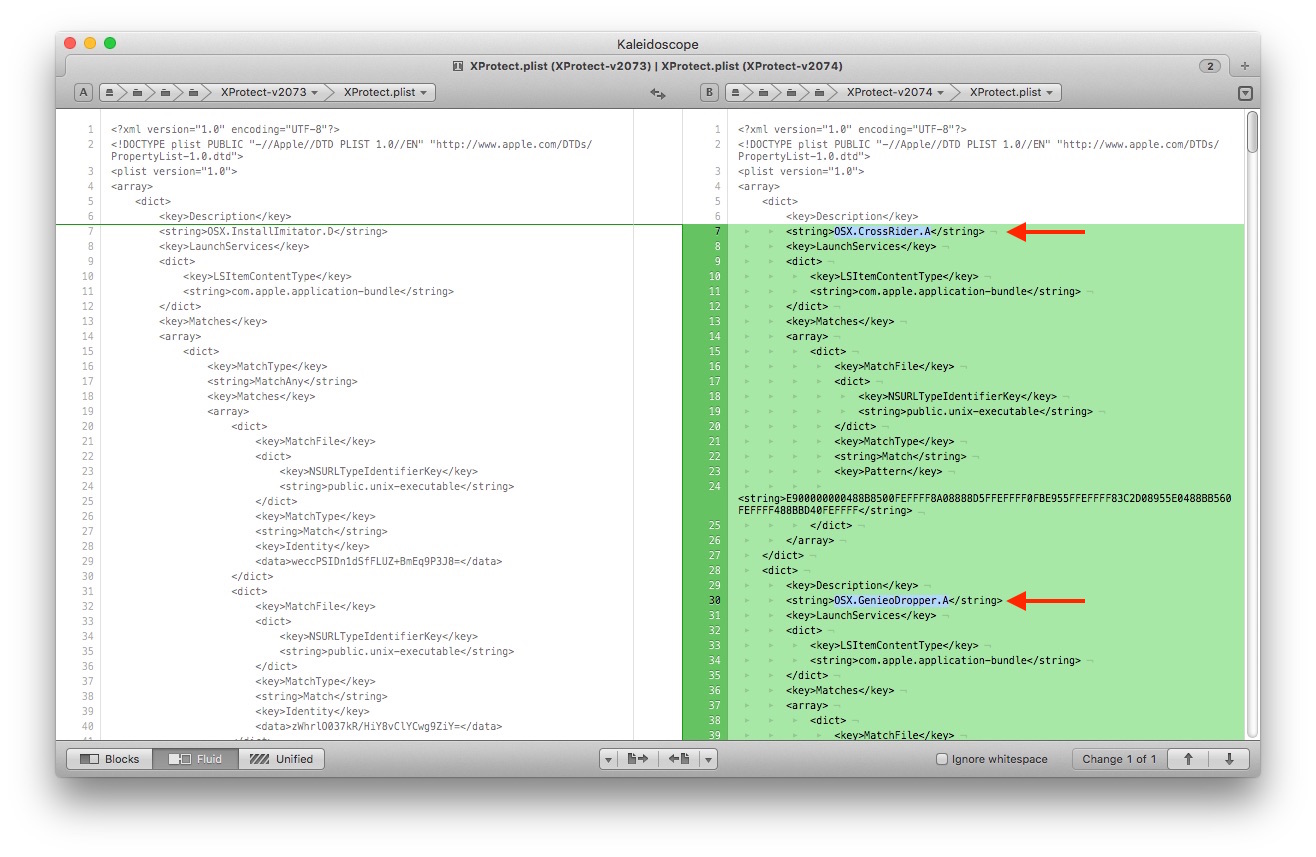Click the folder just left of XProtect-v2073
The width and height of the screenshot is (1316, 857).
193,92
